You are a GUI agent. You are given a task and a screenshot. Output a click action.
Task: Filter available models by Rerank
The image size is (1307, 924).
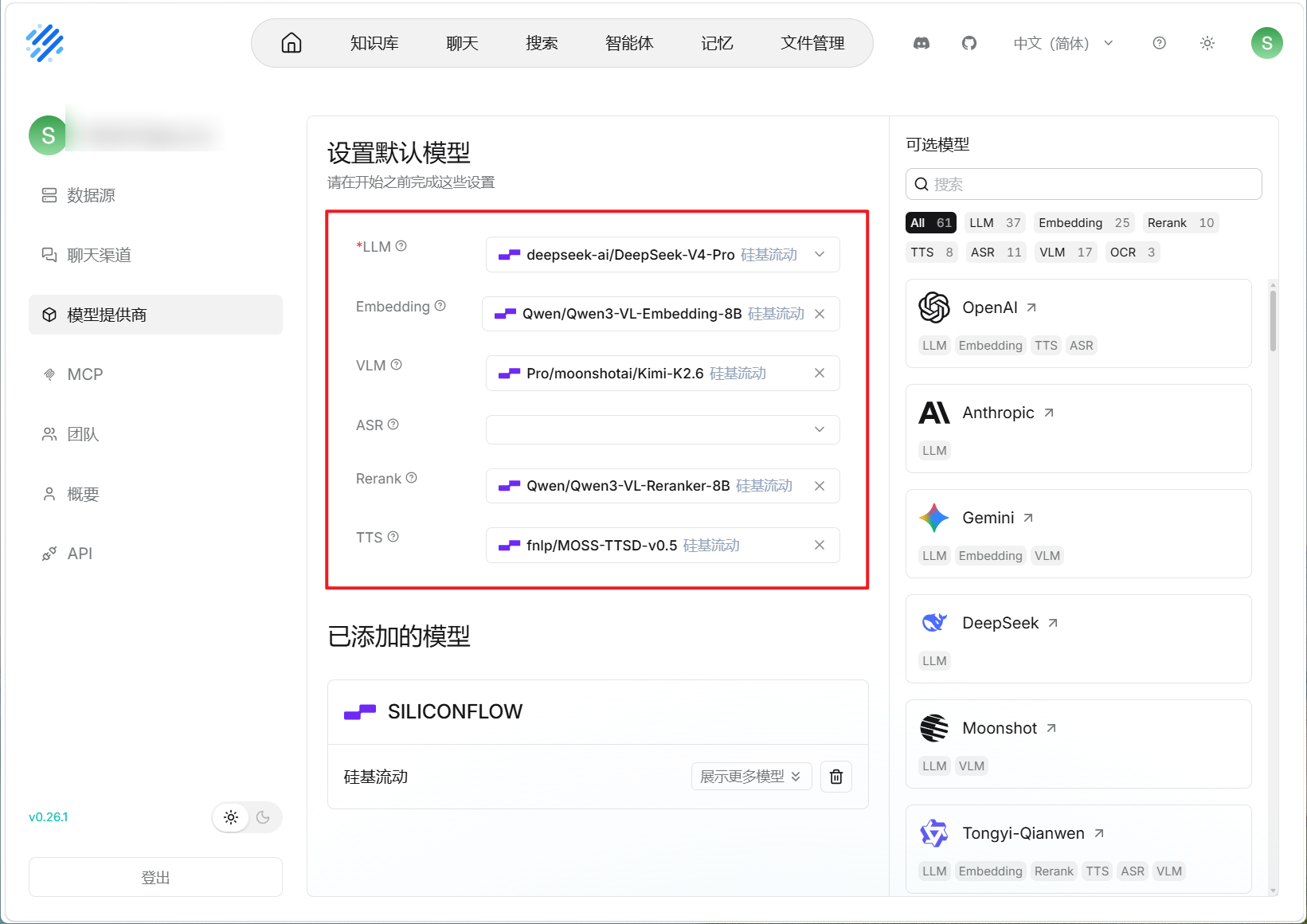pyautogui.click(x=1181, y=223)
